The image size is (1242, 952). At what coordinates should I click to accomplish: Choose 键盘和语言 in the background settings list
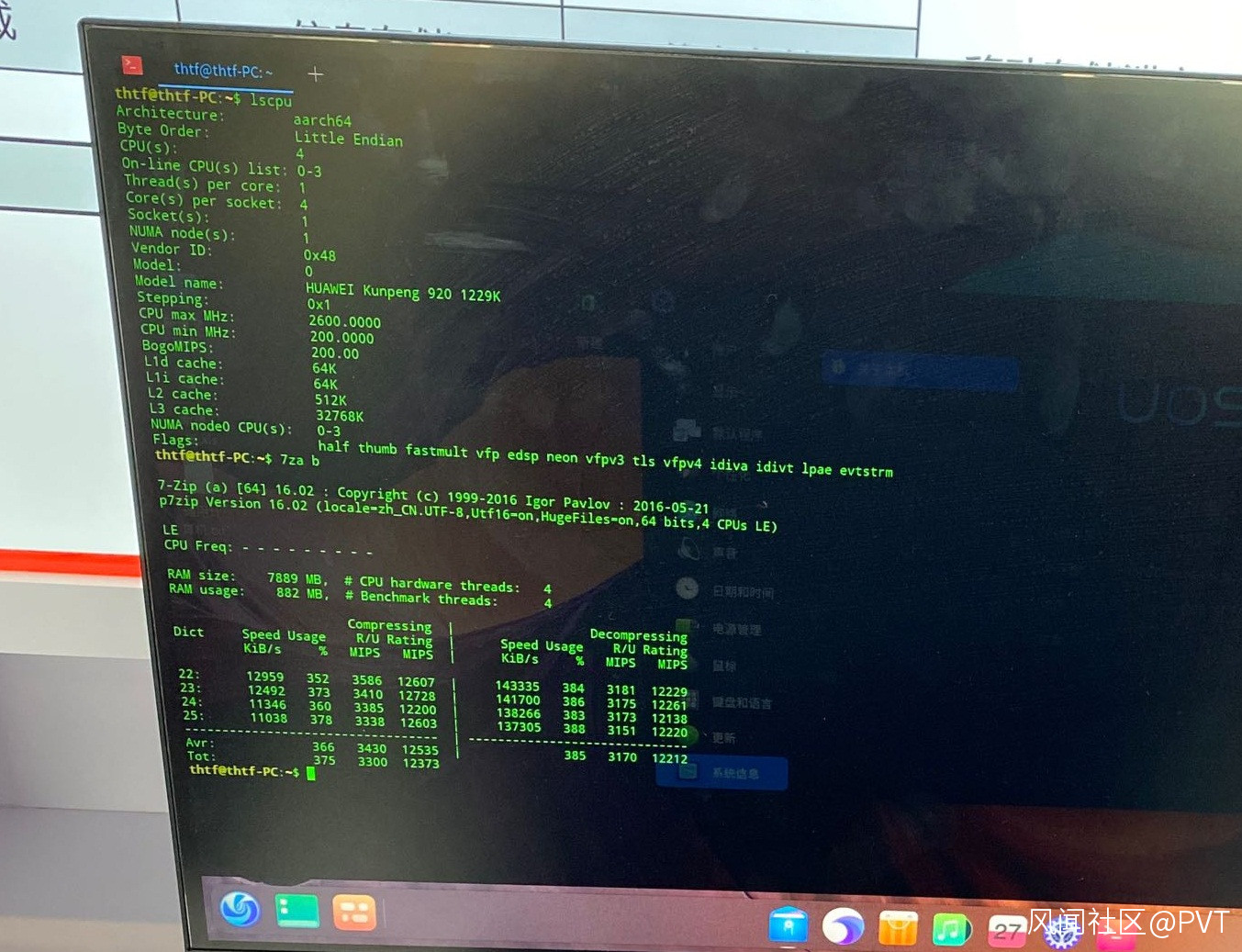point(742,702)
